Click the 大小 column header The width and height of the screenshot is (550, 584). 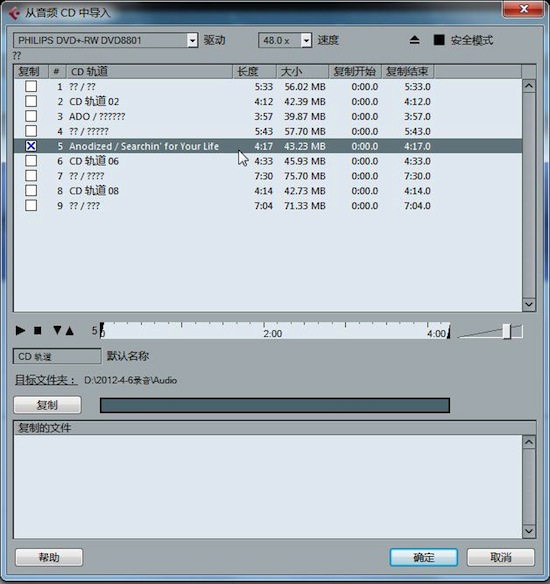tap(302, 71)
